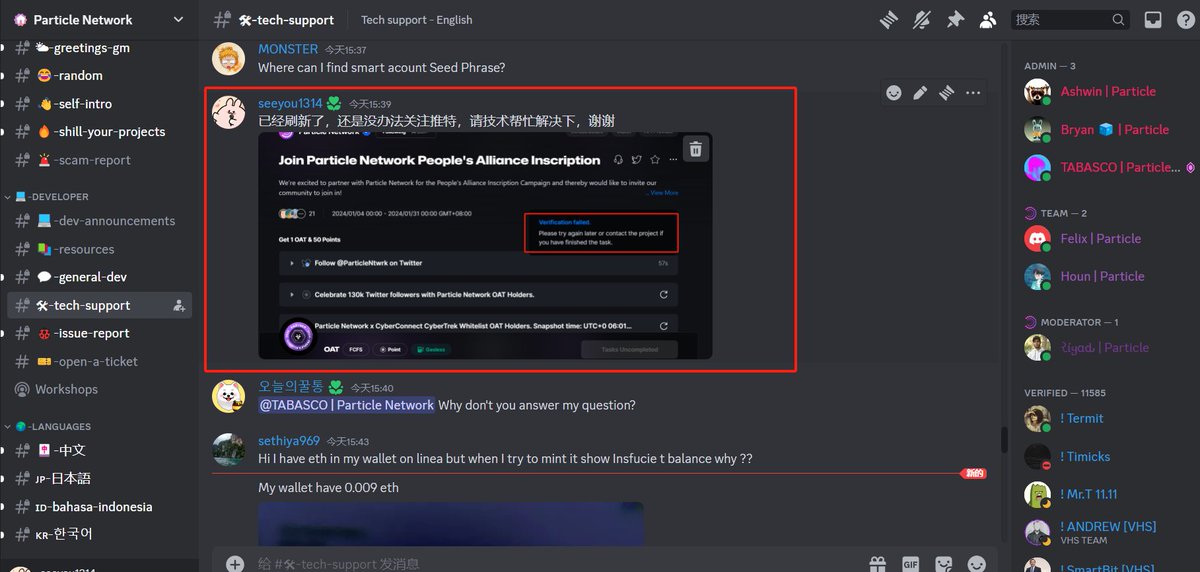Open the resources channel
Screen dimensions: 1200x572
click(99, 249)
